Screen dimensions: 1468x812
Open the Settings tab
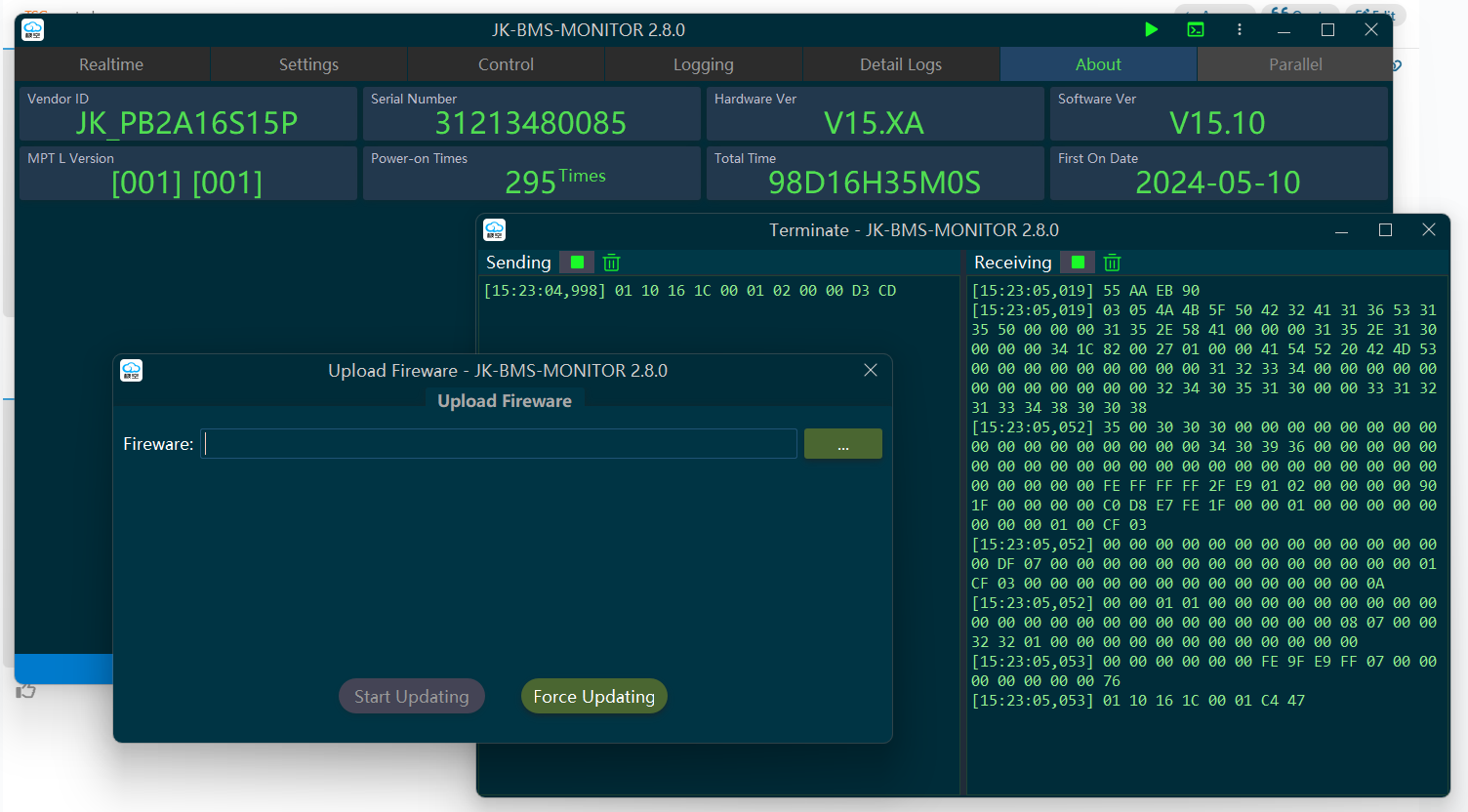coord(308,64)
